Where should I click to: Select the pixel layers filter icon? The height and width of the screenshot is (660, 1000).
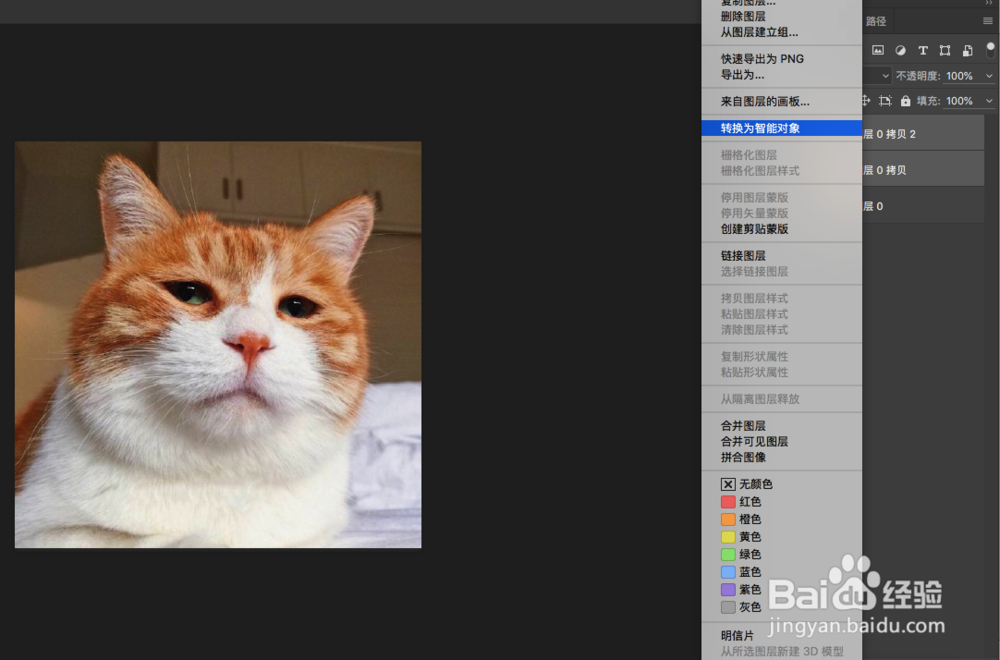click(877, 50)
